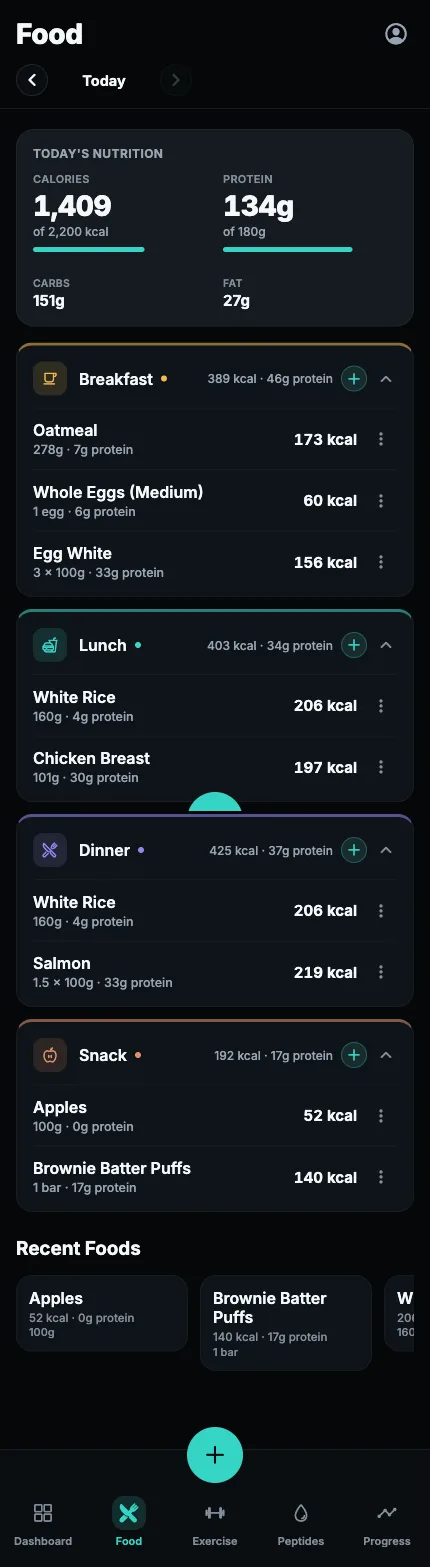Collapse the Snack section chevron
Image resolution: width=430 pixels, height=1567 pixels.
point(387,1055)
